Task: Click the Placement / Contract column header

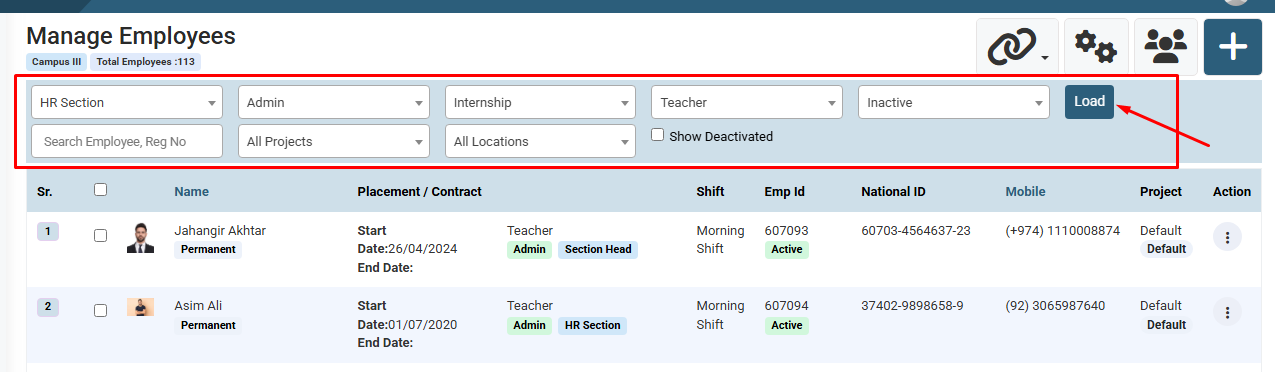Action: pyautogui.click(x=419, y=191)
